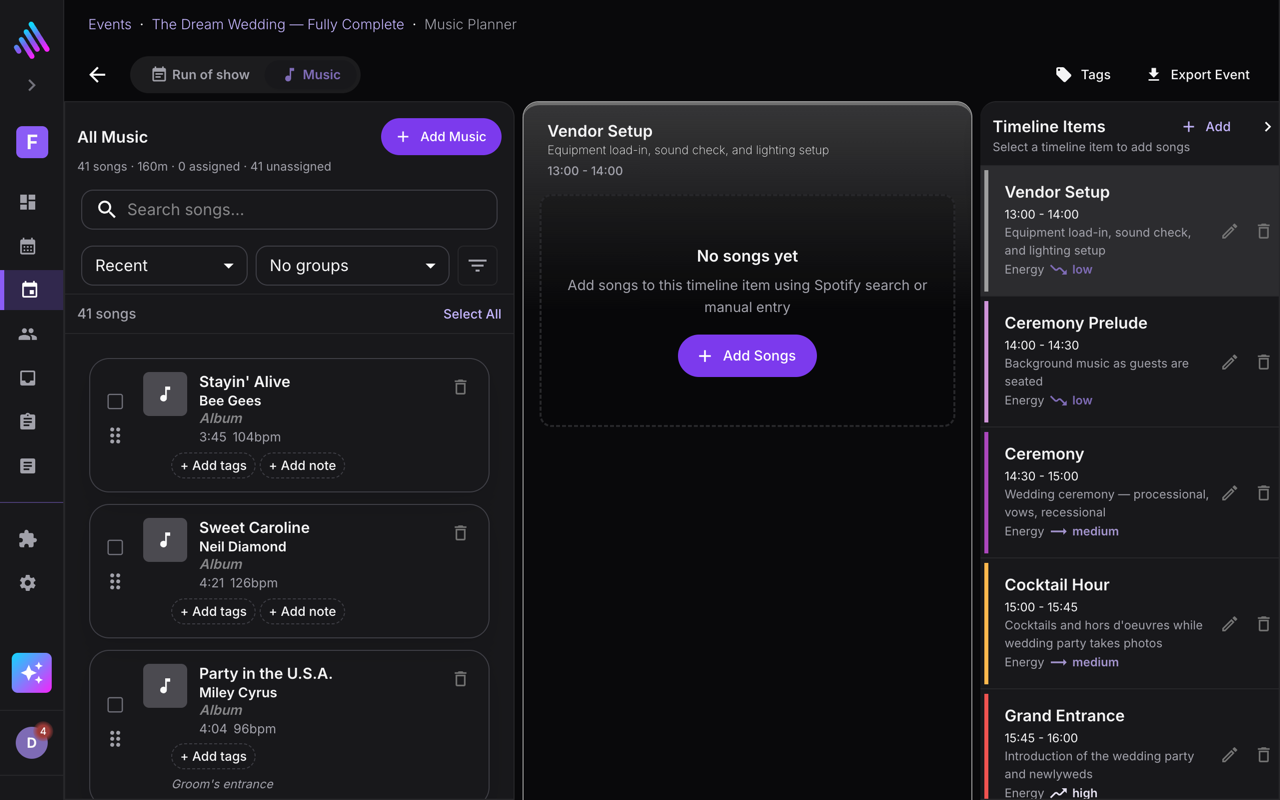Open the Tags button
Image resolution: width=1280 pixels, height=800 pixels.
1083,75
